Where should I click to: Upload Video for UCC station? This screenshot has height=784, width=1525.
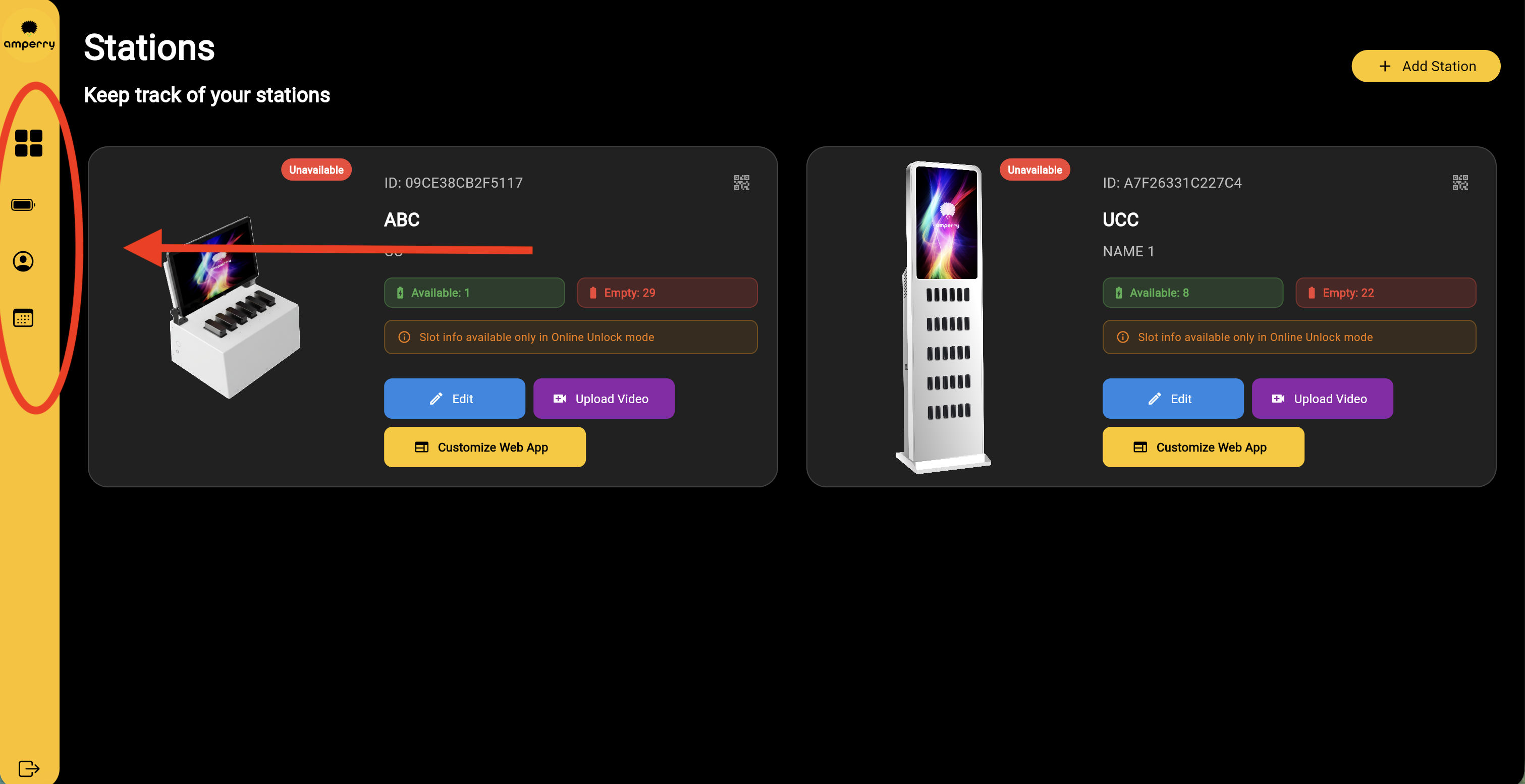pos(1322,399)
